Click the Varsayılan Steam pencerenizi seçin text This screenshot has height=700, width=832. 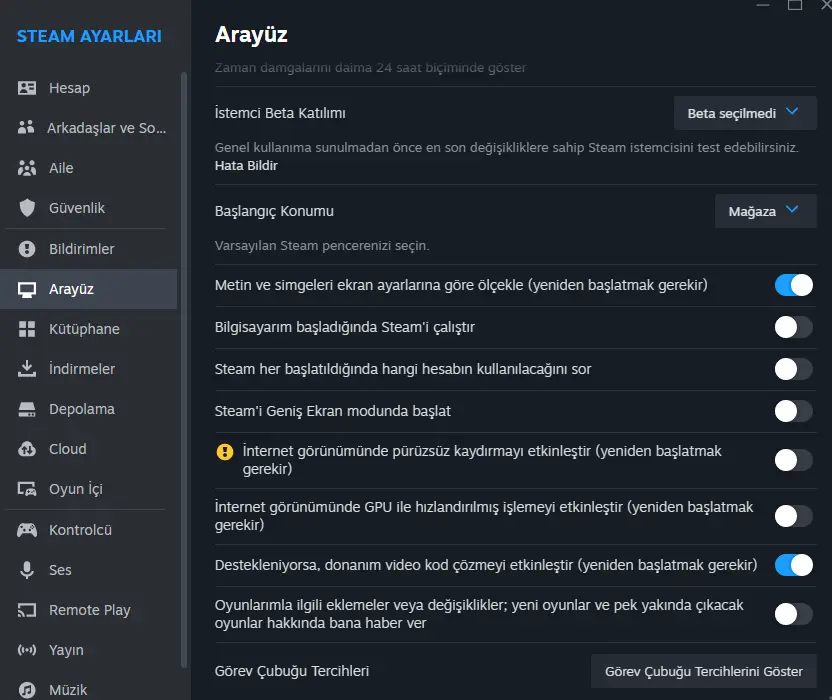tap(322, 246)
